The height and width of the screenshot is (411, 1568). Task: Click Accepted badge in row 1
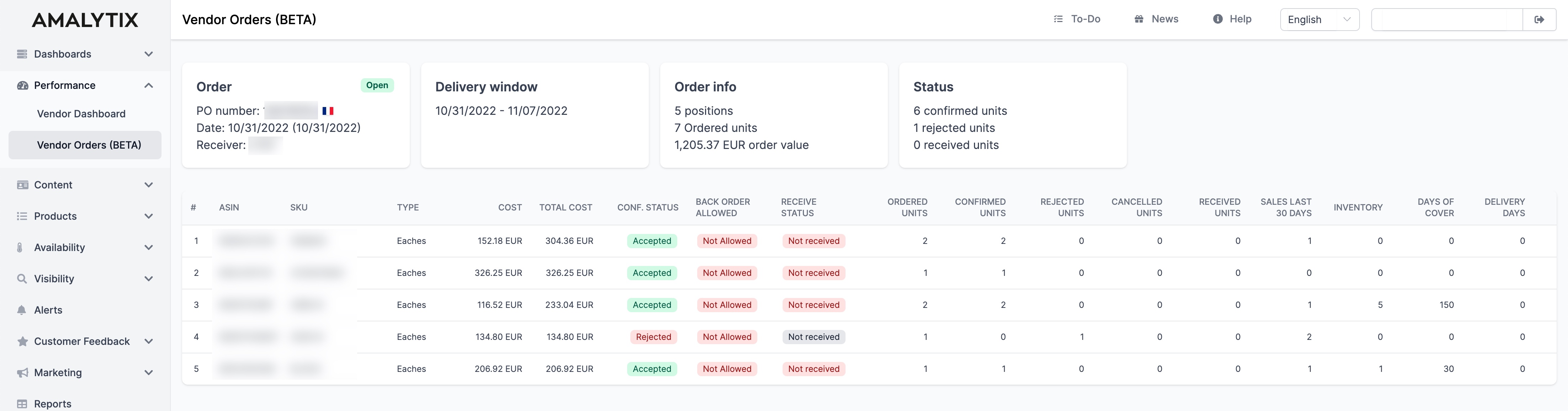[x=651, y=241]
